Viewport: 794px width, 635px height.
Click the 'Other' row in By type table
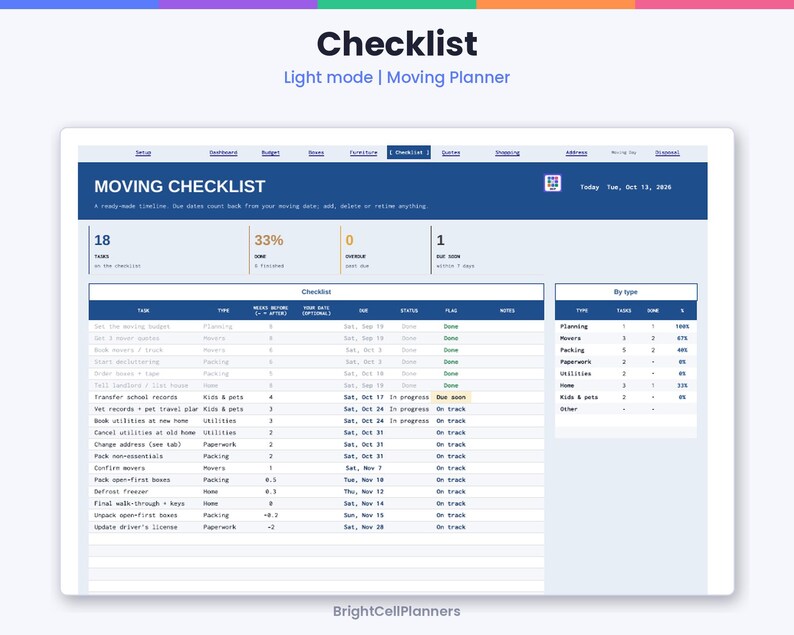click(x=626, y=409)
